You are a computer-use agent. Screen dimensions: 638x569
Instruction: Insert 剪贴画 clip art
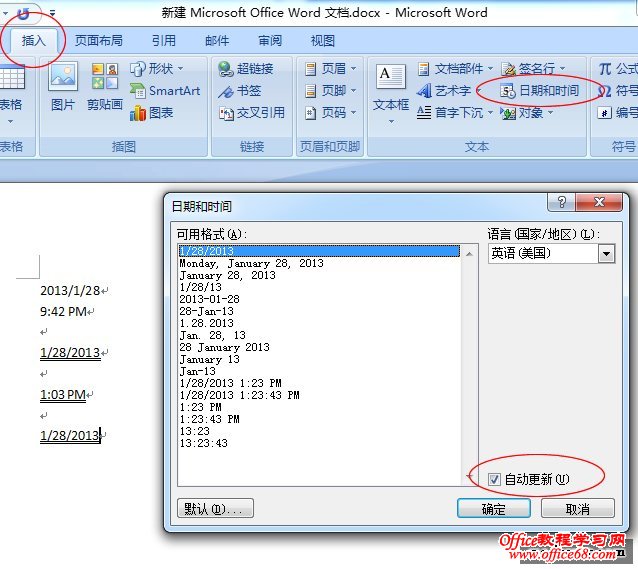pyautogui.click(x=105, y=86)
